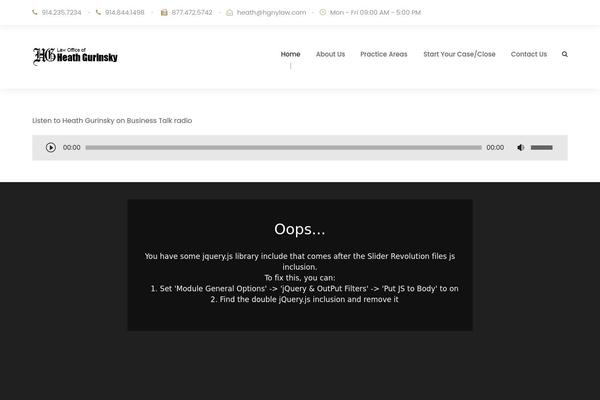This screenshot has height=400, width=600.
Task: Click the fax icon beside 877.472.5742
Action: pos(164,12)
